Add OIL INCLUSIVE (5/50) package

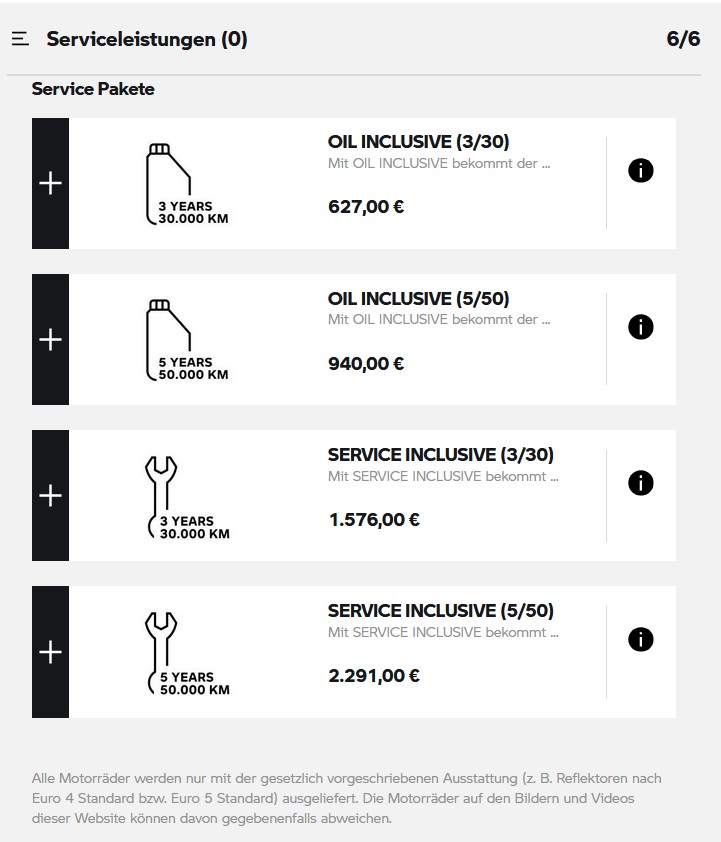click(50, 340)
